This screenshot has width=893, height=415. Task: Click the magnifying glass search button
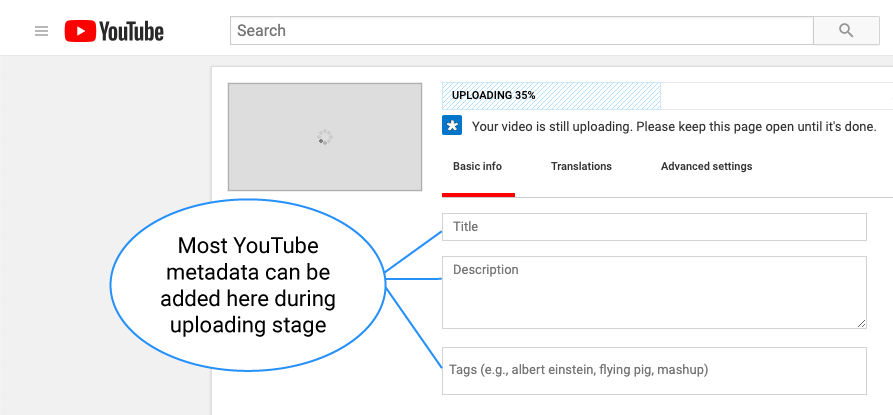point(846,31)
